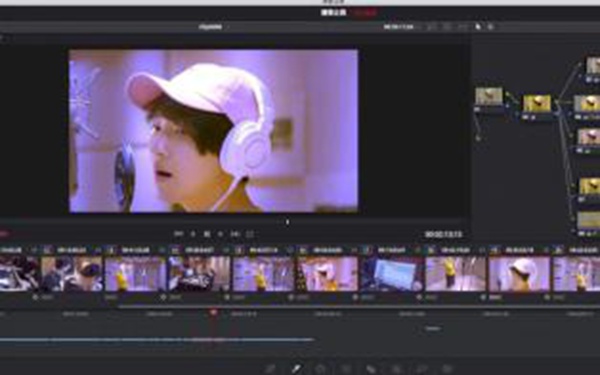Jump to first frame with transport control

[x=178, y=234]
